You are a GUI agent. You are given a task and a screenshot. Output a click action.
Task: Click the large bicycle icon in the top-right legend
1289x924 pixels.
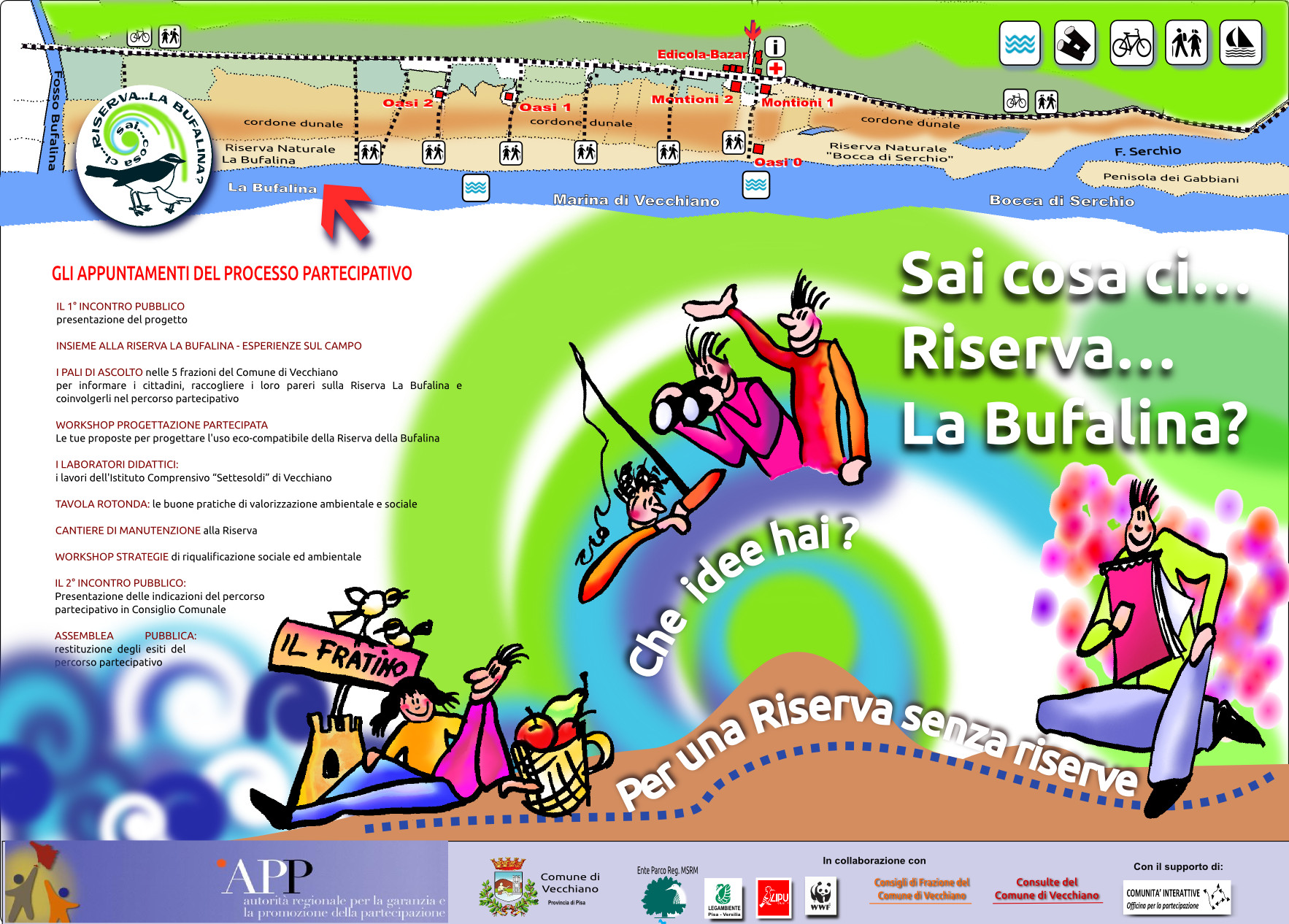[1131, 44]
